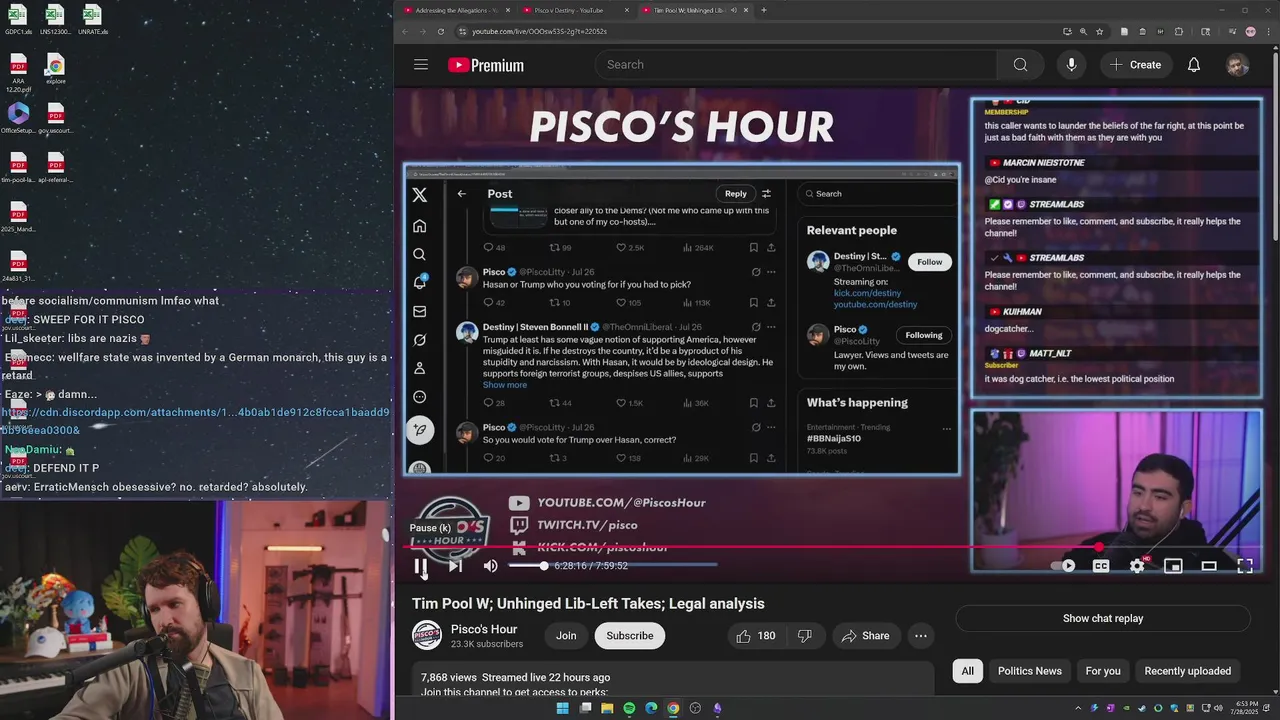Open the Chrome profile avatar

(x=1250, y=32)
